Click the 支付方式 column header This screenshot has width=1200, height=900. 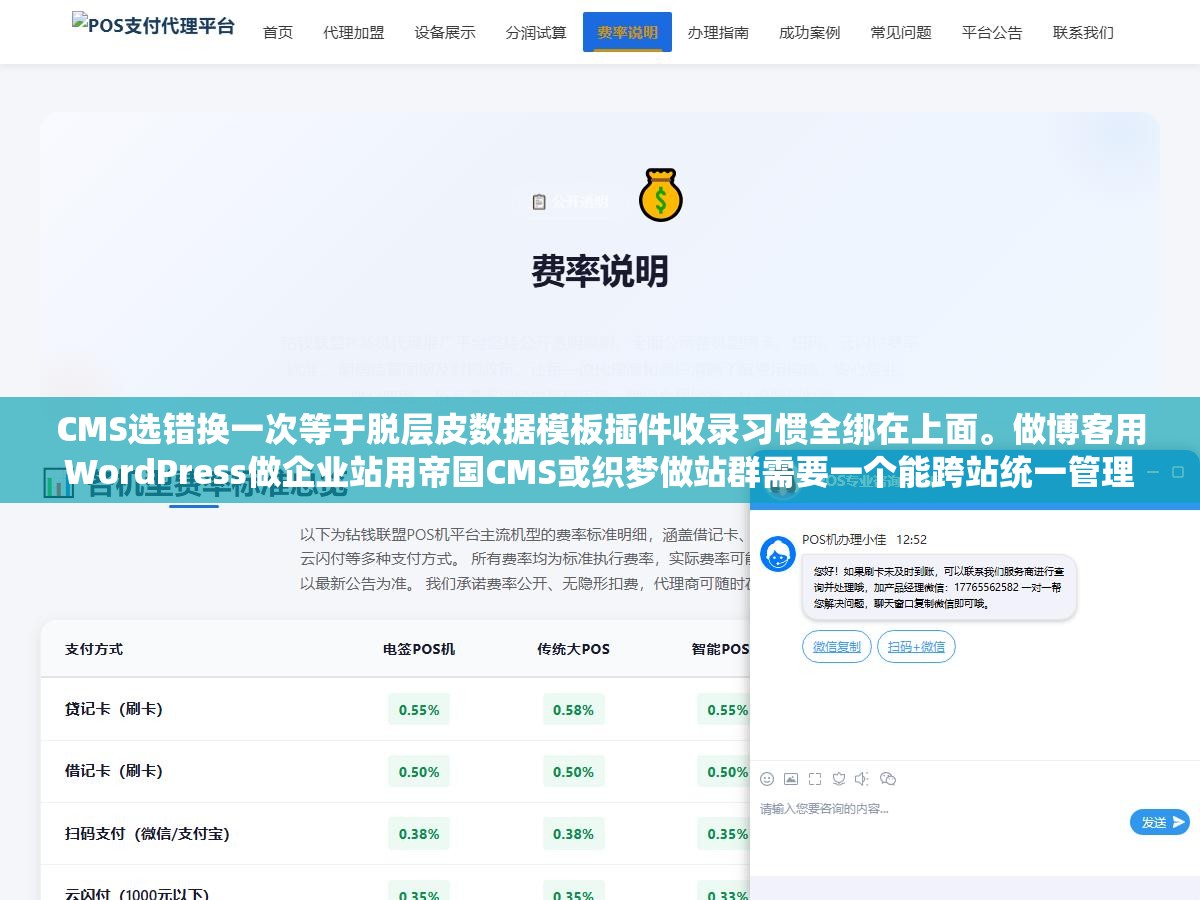pyautogui.click(x=94, y=649)
